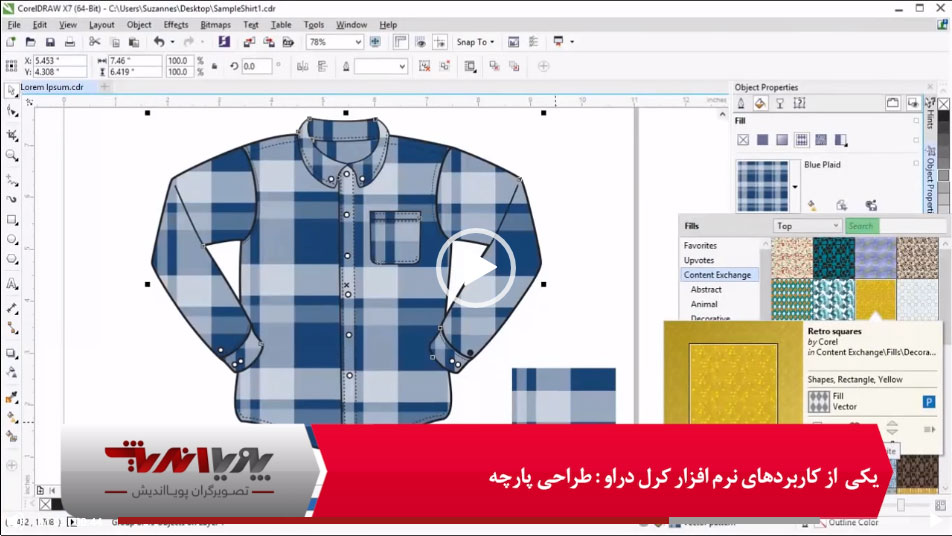Select the Pick tool in the toolbox

tap(11, 91)
